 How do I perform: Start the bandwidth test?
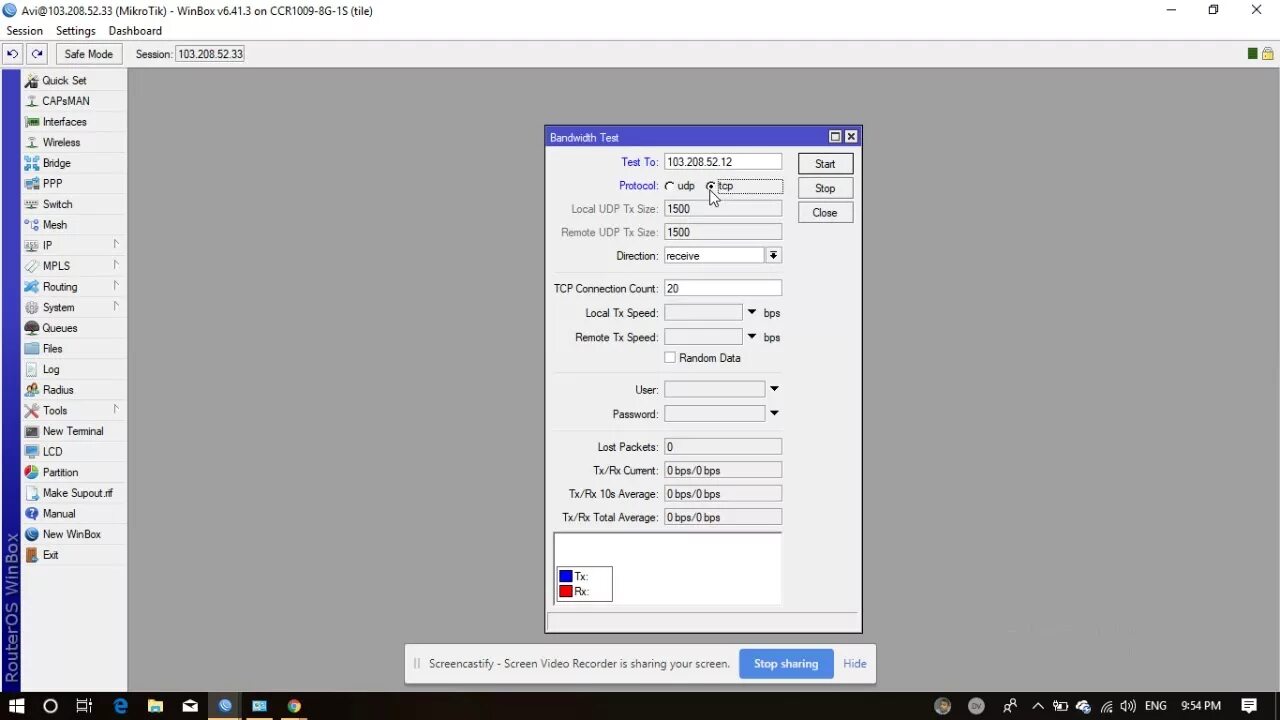825,164
